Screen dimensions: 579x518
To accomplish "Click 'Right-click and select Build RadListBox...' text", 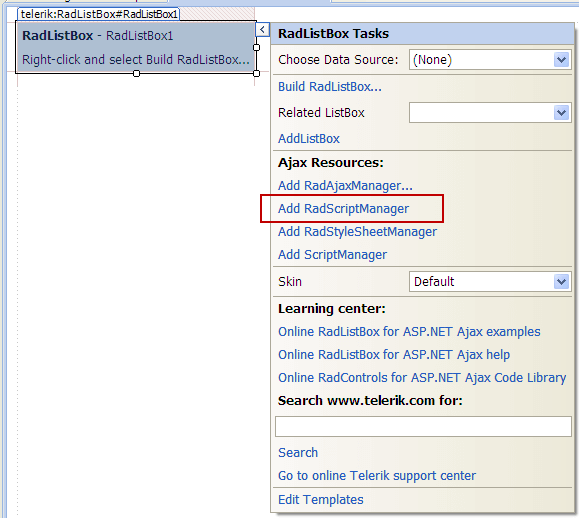I will (x=136, y=59).
